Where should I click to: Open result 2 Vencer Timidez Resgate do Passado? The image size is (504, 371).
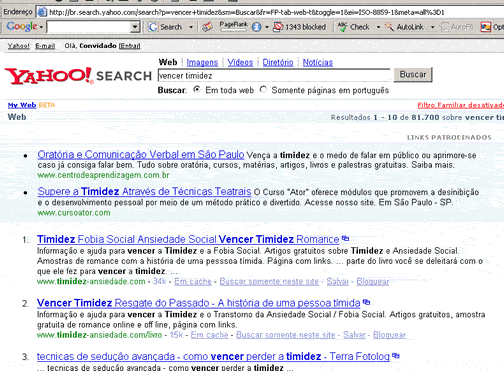point(199,303)
